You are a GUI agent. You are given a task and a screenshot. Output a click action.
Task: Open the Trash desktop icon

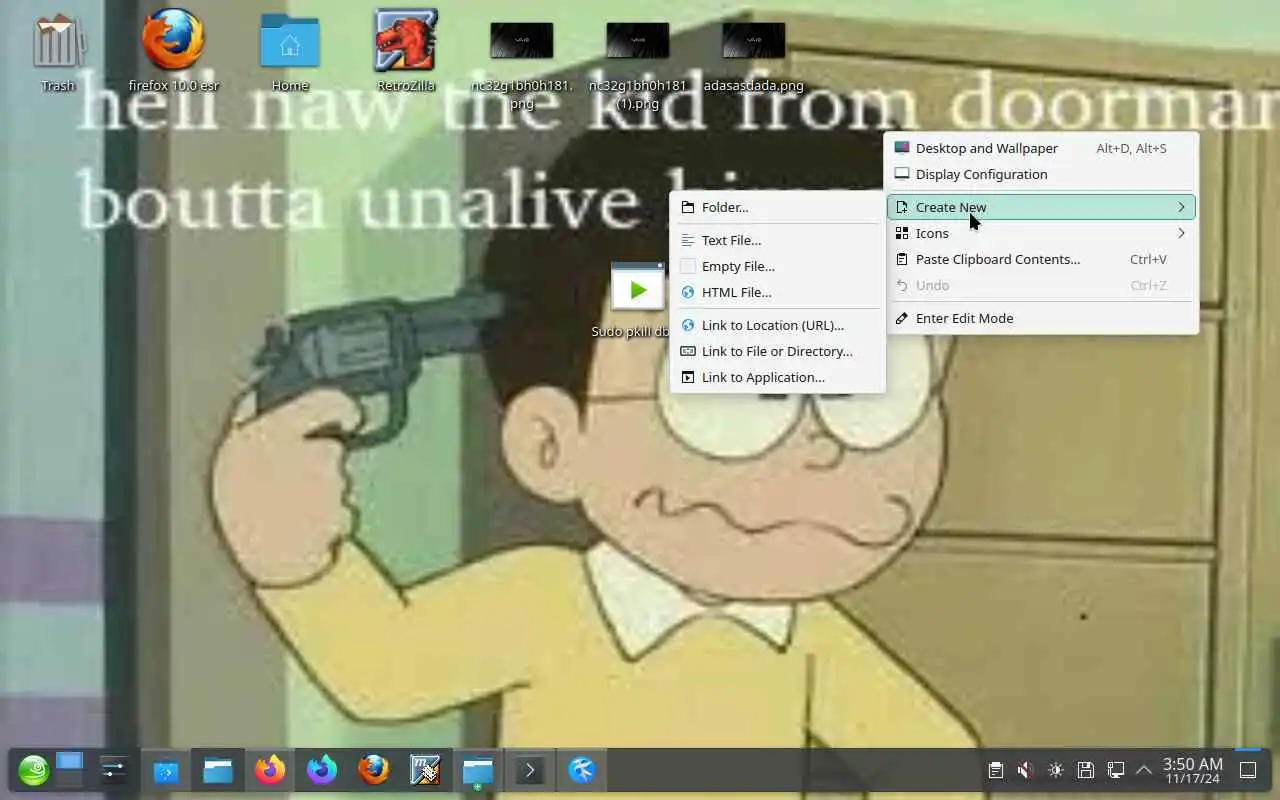[x=58, y=52]
